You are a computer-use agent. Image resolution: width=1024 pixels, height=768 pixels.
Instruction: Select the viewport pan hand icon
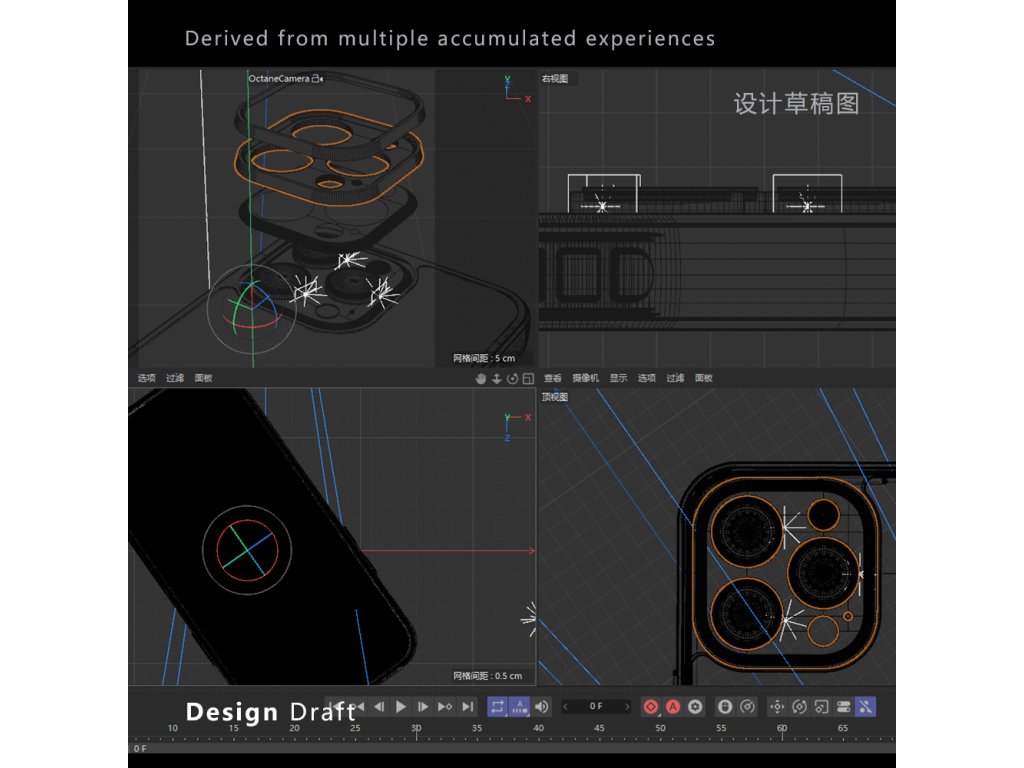[481, 378]
